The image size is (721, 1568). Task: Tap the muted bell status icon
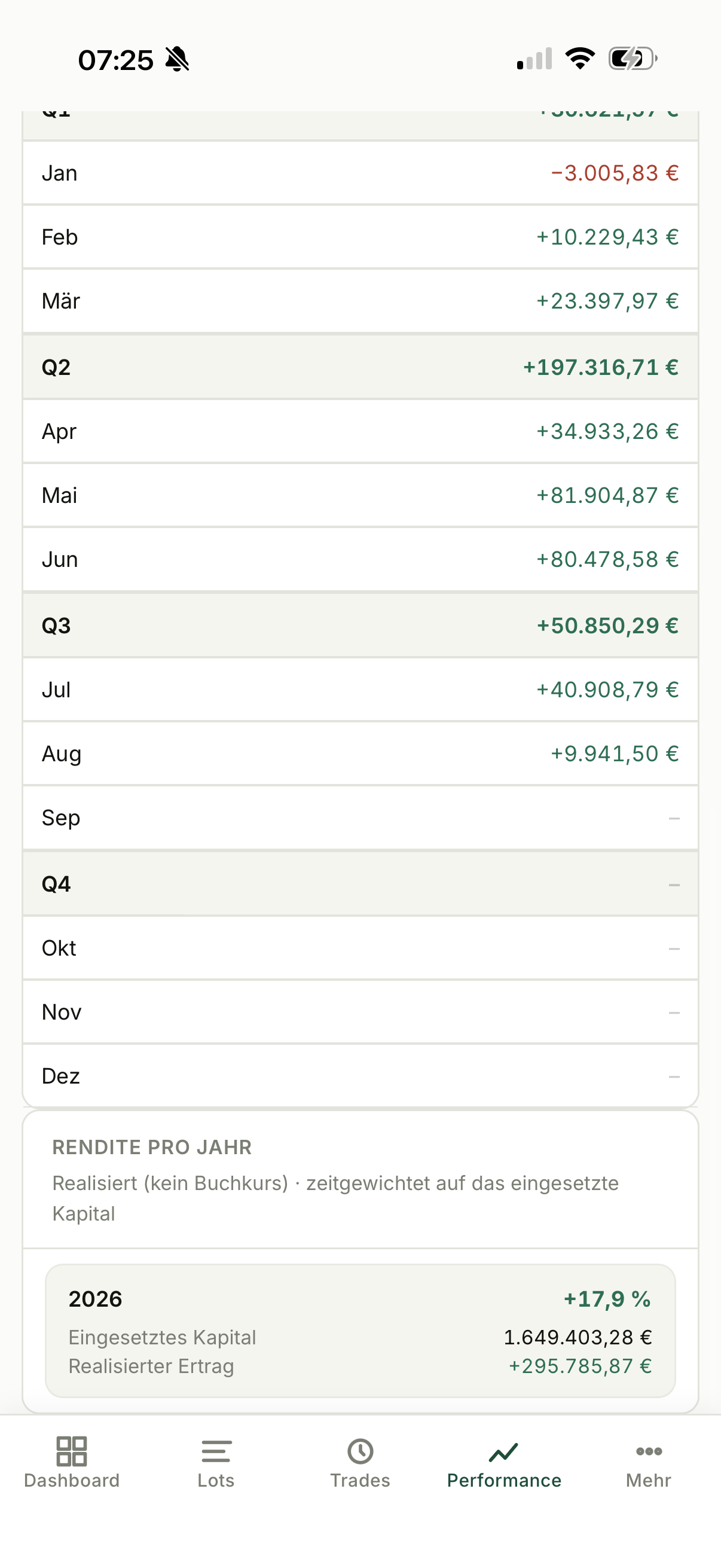tap(178, 60)
